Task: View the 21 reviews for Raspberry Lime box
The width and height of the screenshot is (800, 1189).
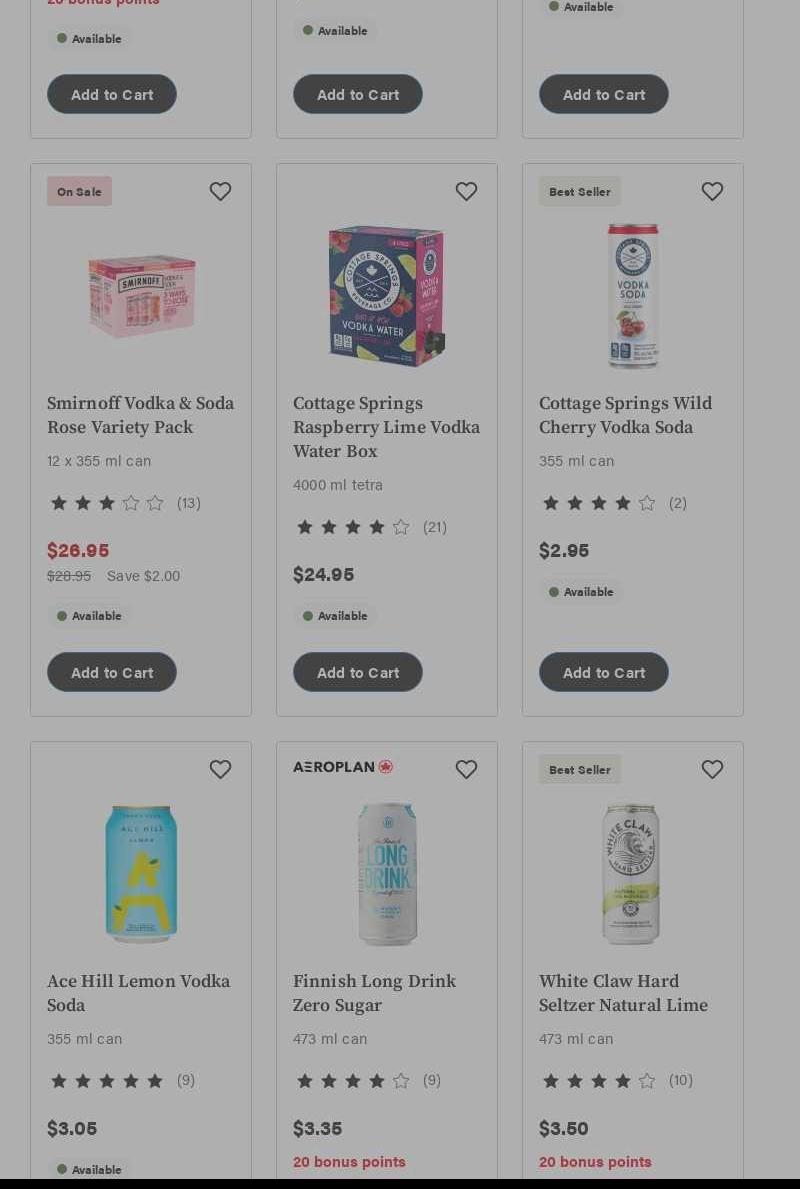Action: pos(435,527)
